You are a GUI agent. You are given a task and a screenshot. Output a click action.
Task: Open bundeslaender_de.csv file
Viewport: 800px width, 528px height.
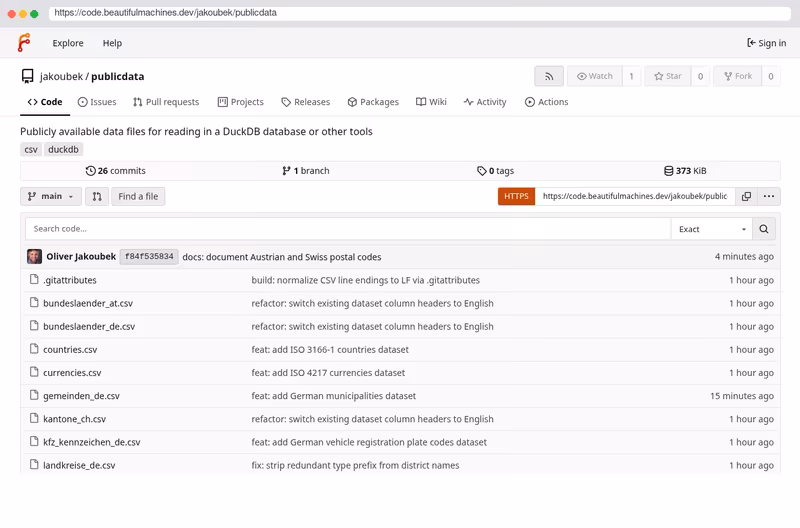point(89,326)
